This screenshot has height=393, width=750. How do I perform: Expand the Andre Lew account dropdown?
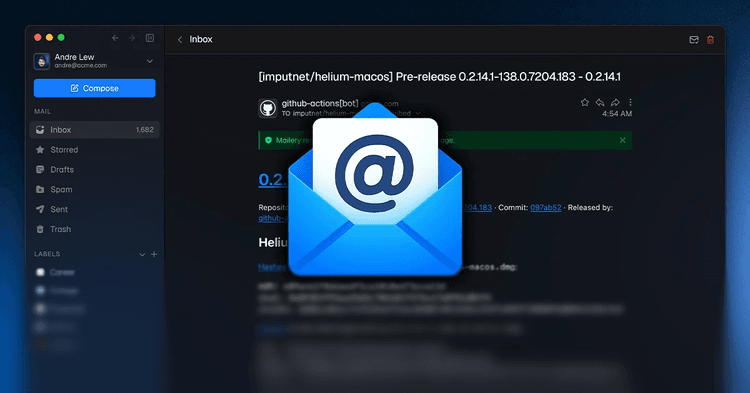pos(150,61)
